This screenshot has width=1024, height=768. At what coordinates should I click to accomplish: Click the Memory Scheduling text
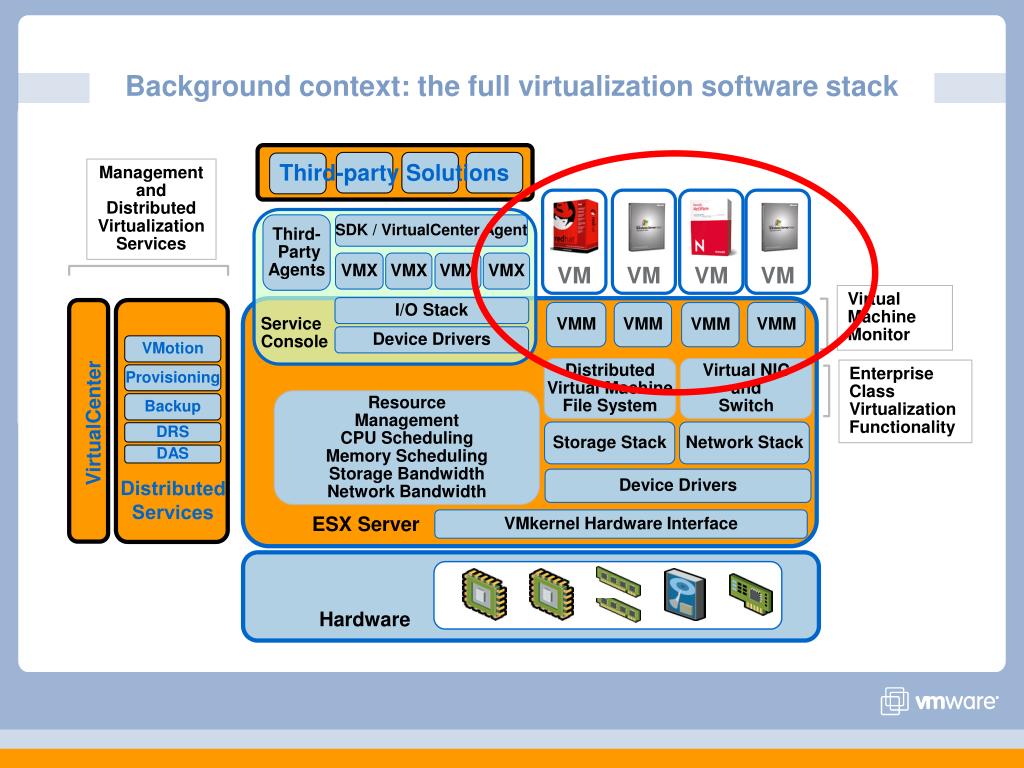coord(406,456)
